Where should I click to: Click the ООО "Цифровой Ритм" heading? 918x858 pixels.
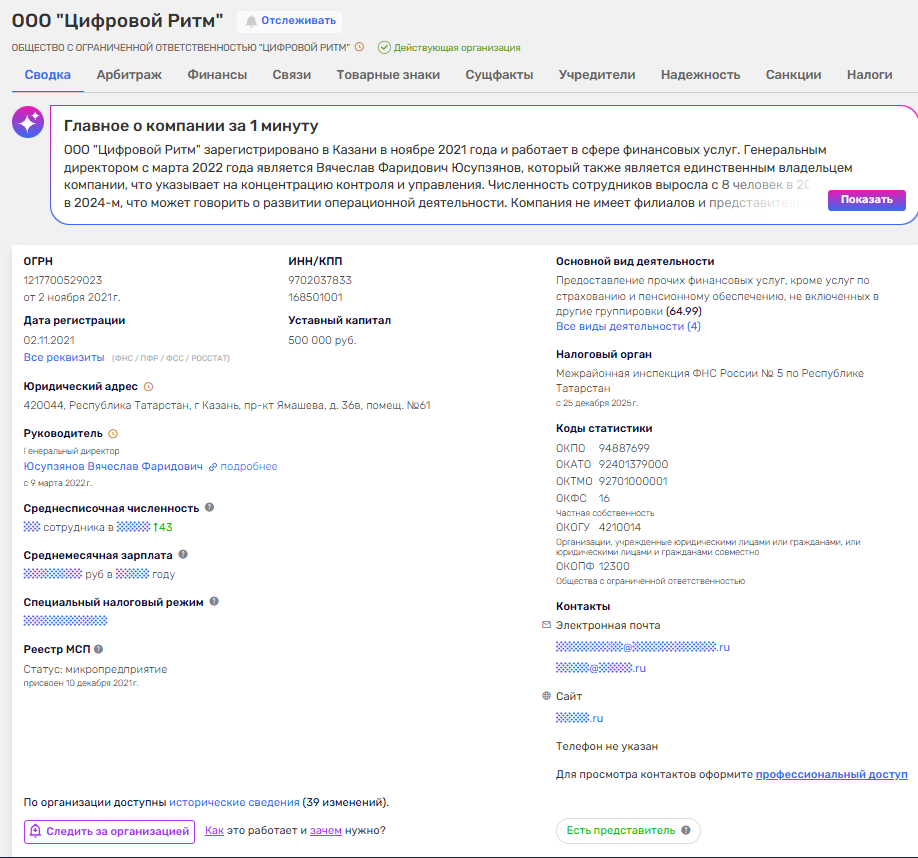click(118, 21)
